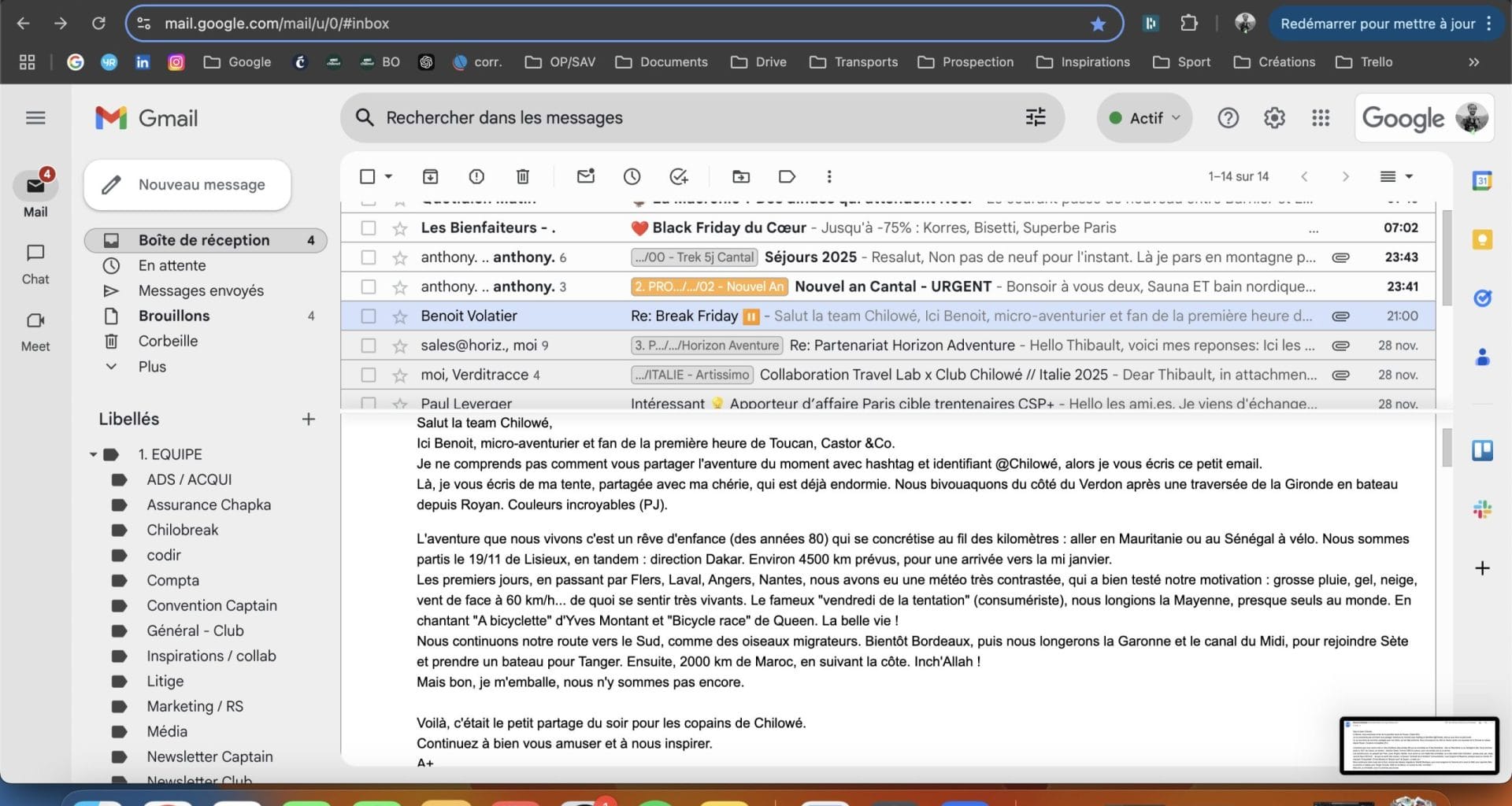Open Boîte de réception folder
The height and width of the screenshot is (806, 1512).
coord(206,240)
